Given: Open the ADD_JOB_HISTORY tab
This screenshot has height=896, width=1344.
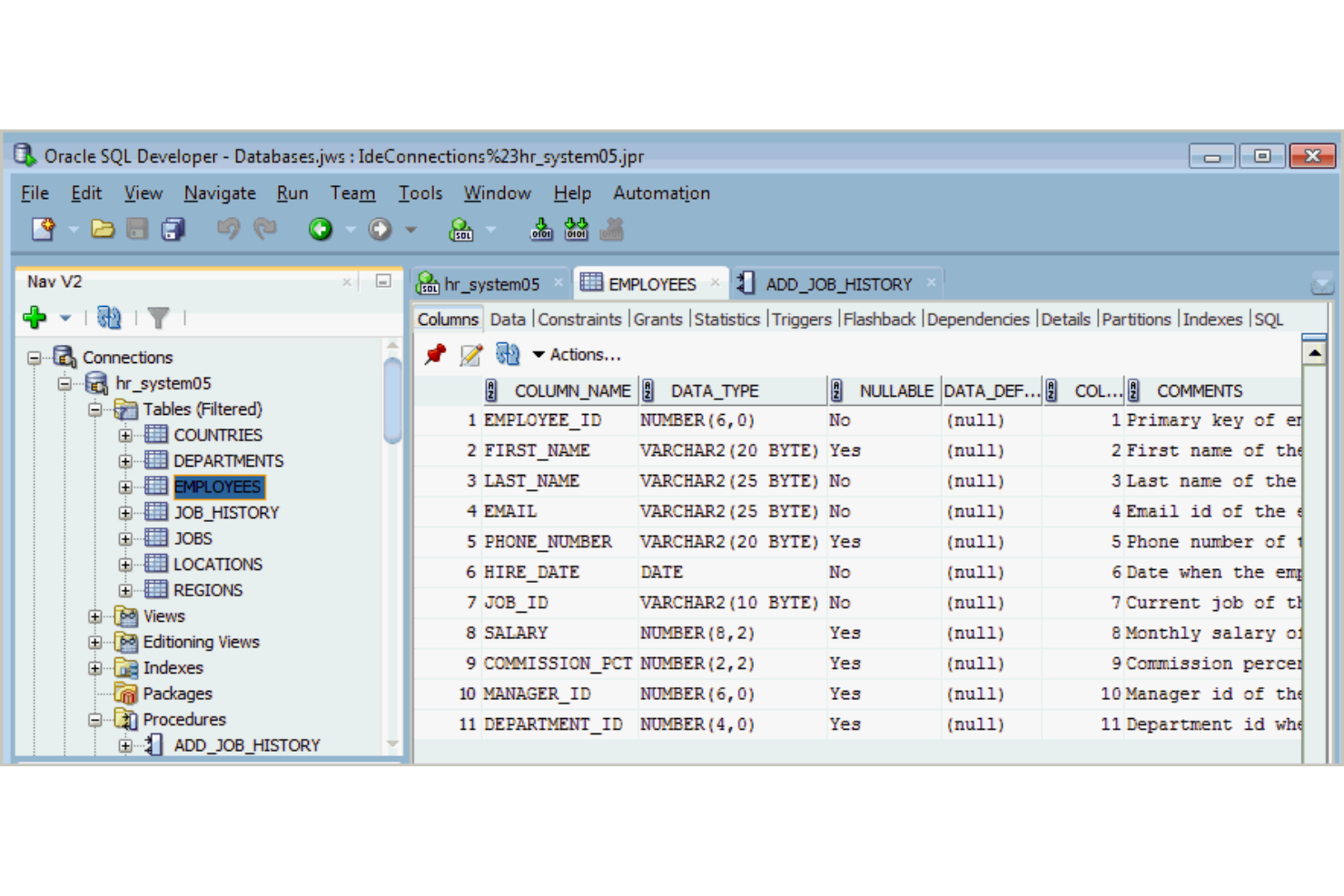Looking at the screenshot, I should click(x=836, y=283).
